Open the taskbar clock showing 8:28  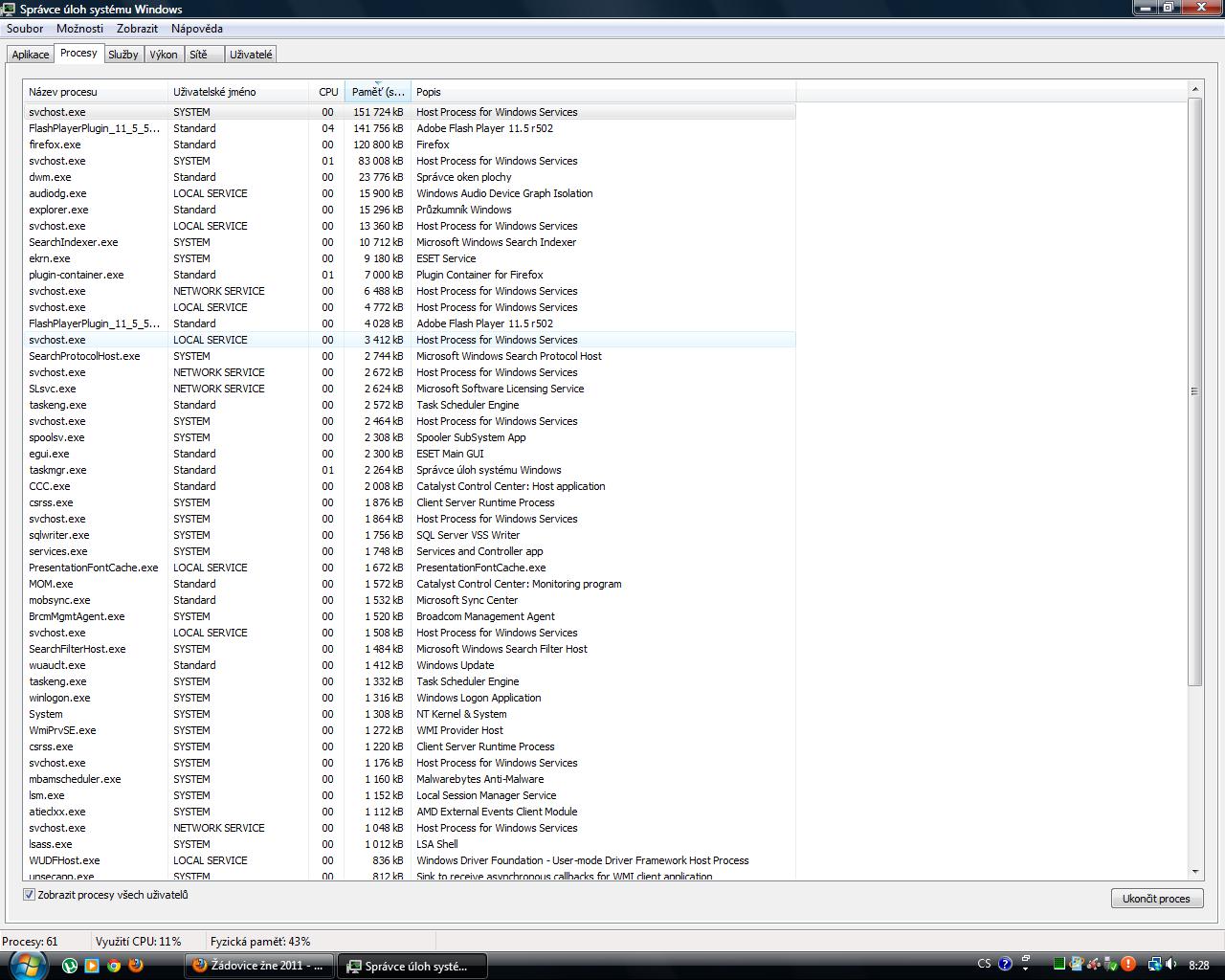1197,965
